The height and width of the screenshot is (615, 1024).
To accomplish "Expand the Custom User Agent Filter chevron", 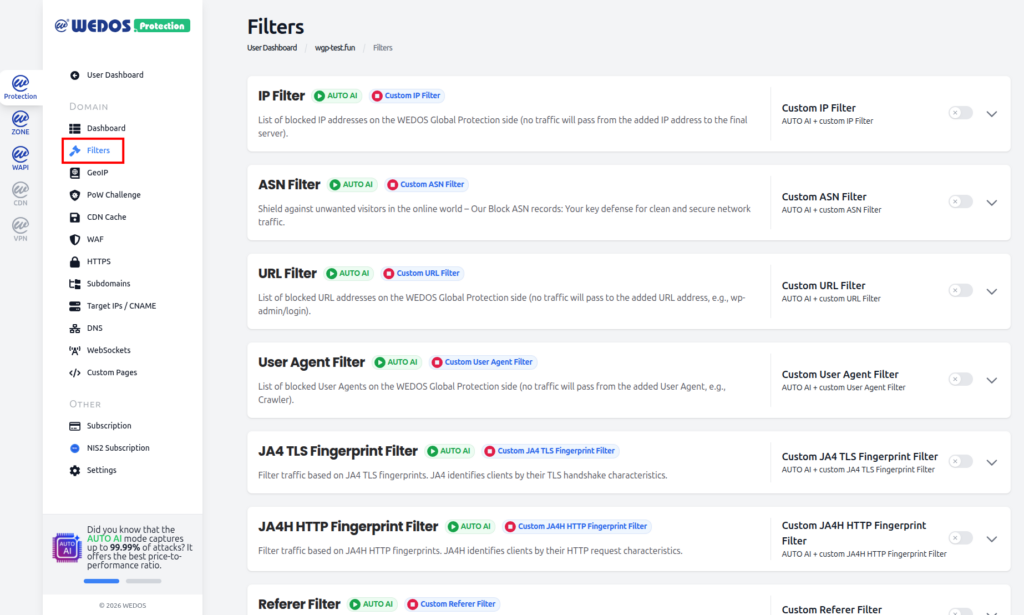I will (991, 380).
